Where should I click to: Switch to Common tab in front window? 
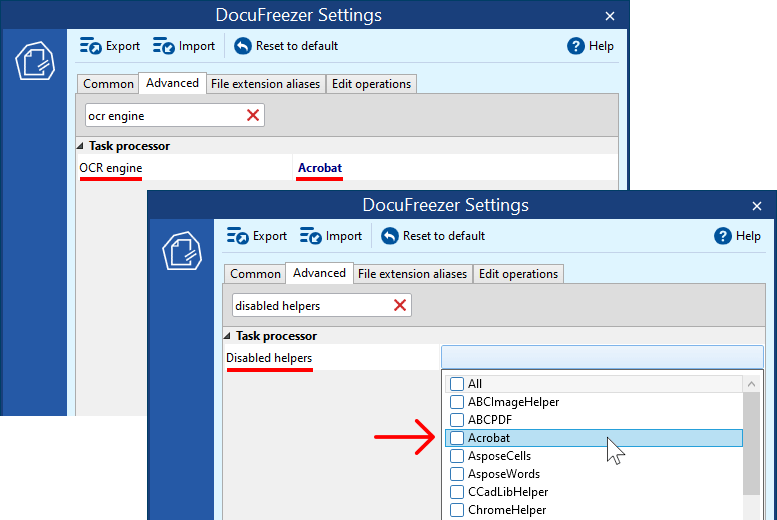click(255, 274)
